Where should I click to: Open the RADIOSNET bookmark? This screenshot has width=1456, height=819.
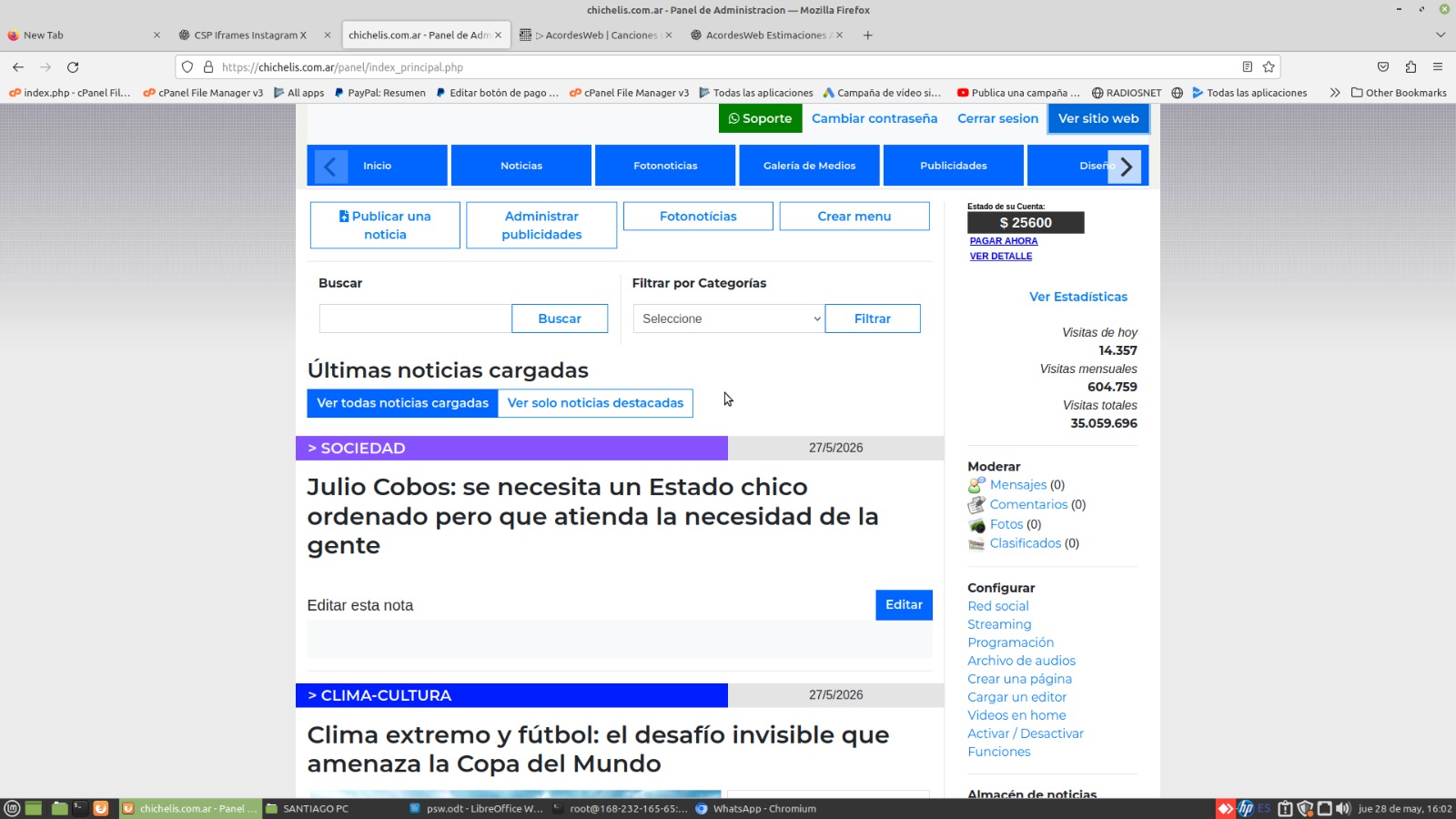(x=1127, y=93)
